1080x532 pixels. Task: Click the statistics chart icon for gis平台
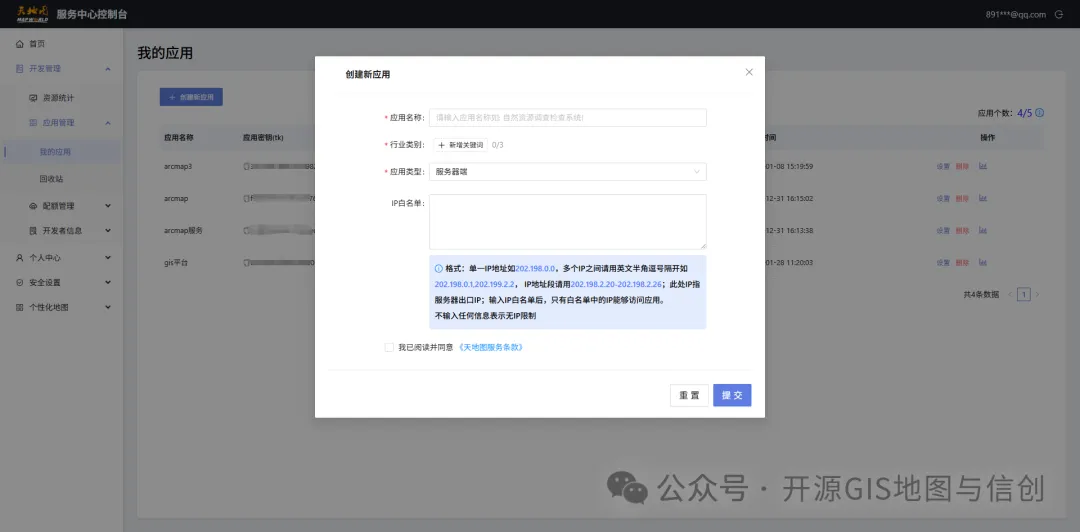[x=983, y=263]
